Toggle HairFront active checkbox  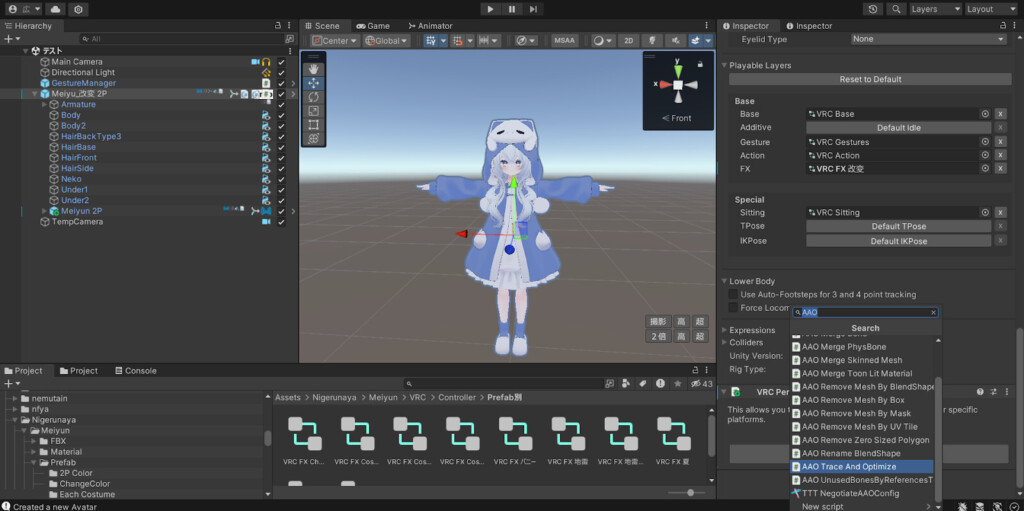tap(281, 157)
